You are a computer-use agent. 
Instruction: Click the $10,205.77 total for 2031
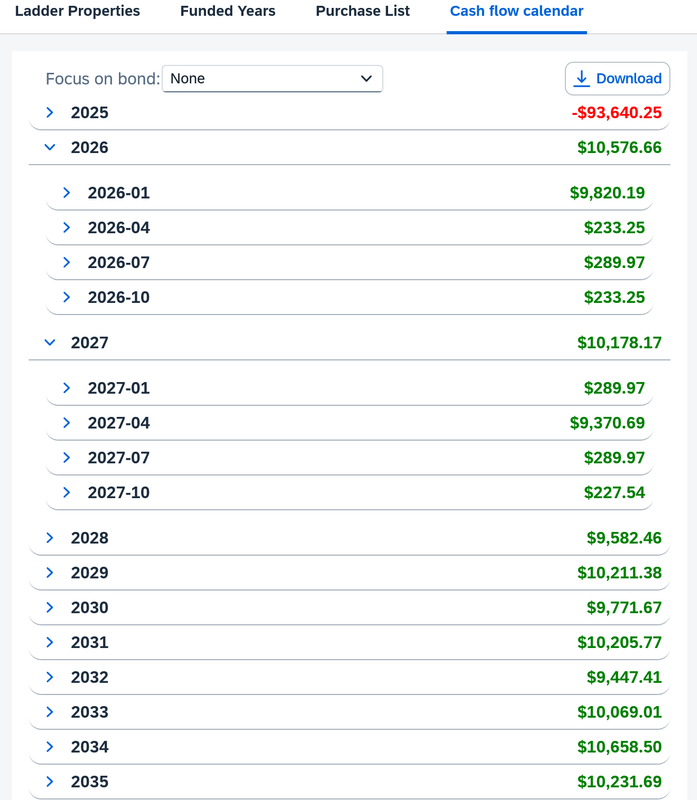[x=619, y=642]
